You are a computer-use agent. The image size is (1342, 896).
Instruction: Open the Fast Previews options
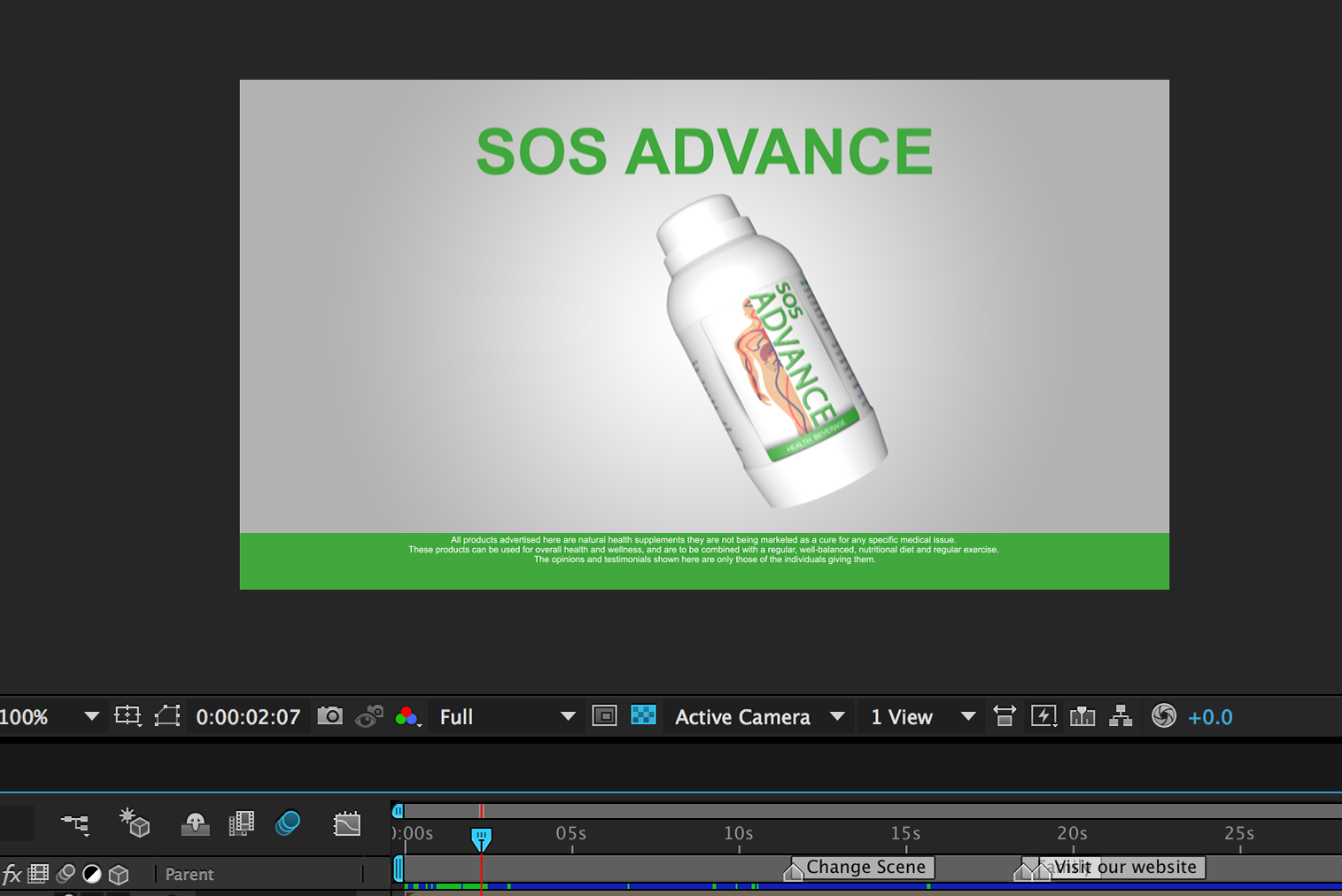point(1043,716)
